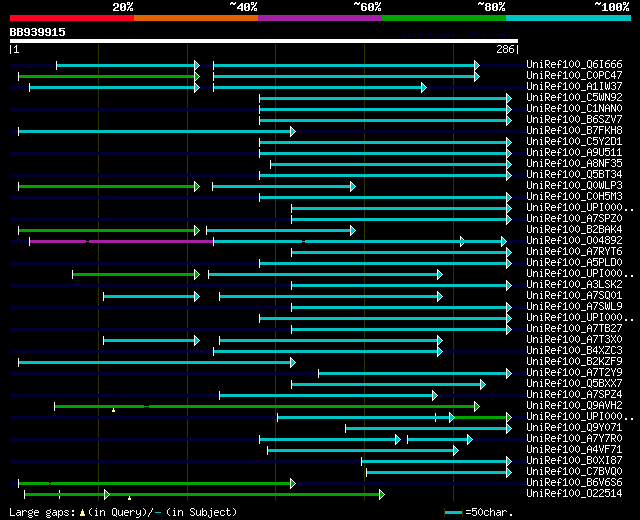Click the cyan alignment bar in the B2KZF9 row
This screenshot has height=520, width=640.
157,362
